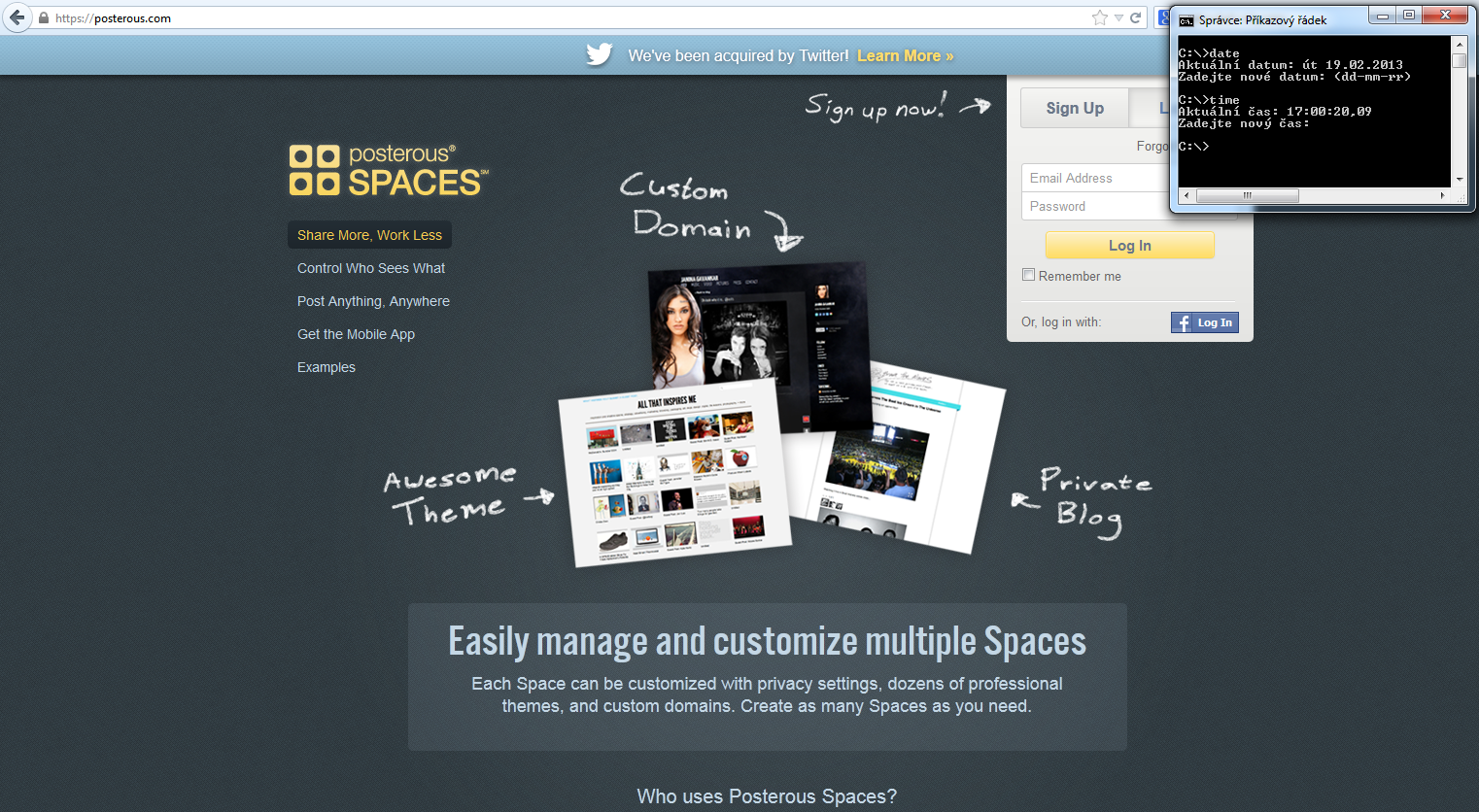Click the command prompt vertical scrollbar thumb

click(x=1459, y=60)
